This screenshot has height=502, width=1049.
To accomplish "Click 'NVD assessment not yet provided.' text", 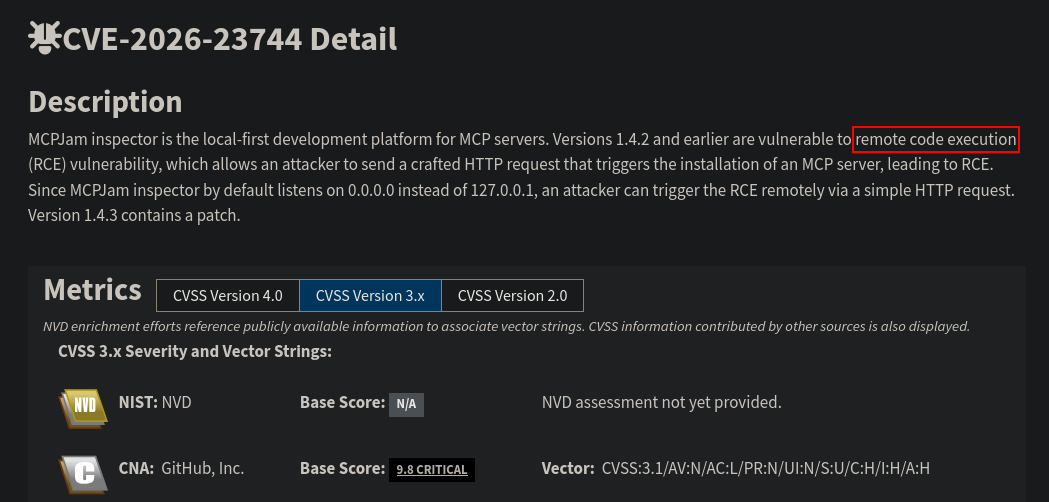I will click(x=662, y=402).
